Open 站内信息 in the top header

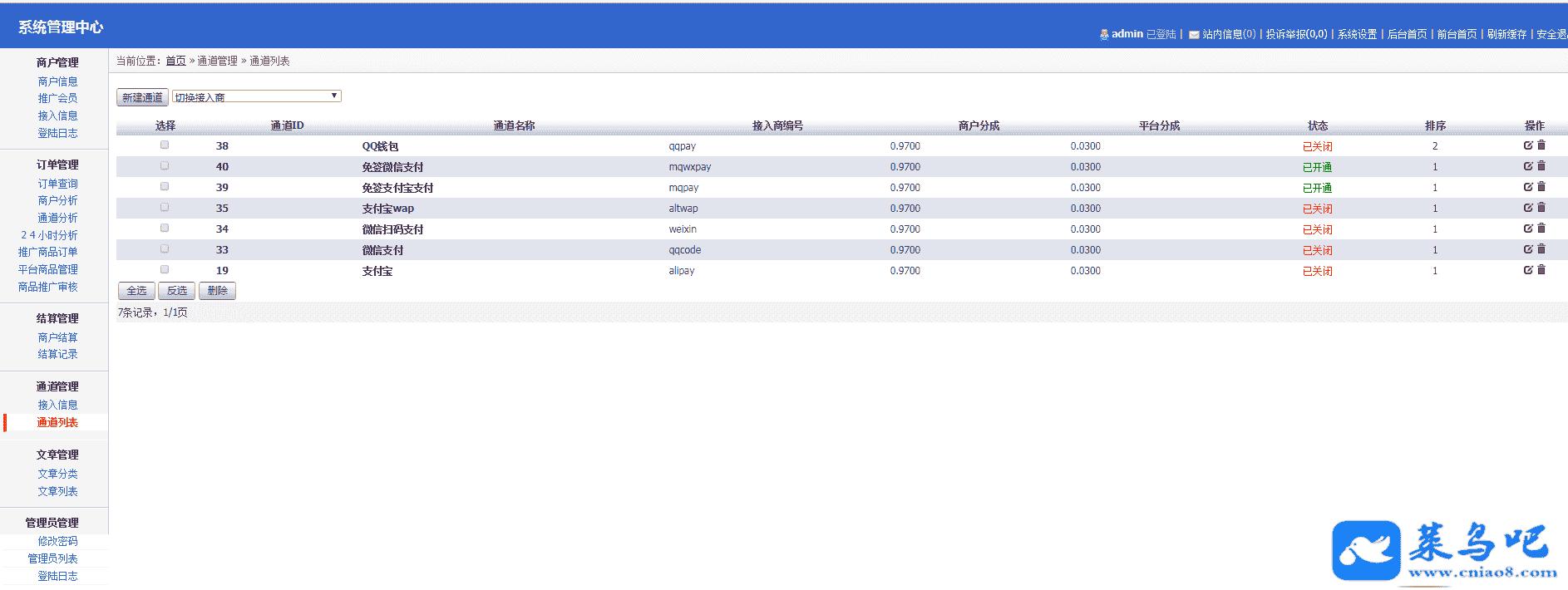[1227, 34]
